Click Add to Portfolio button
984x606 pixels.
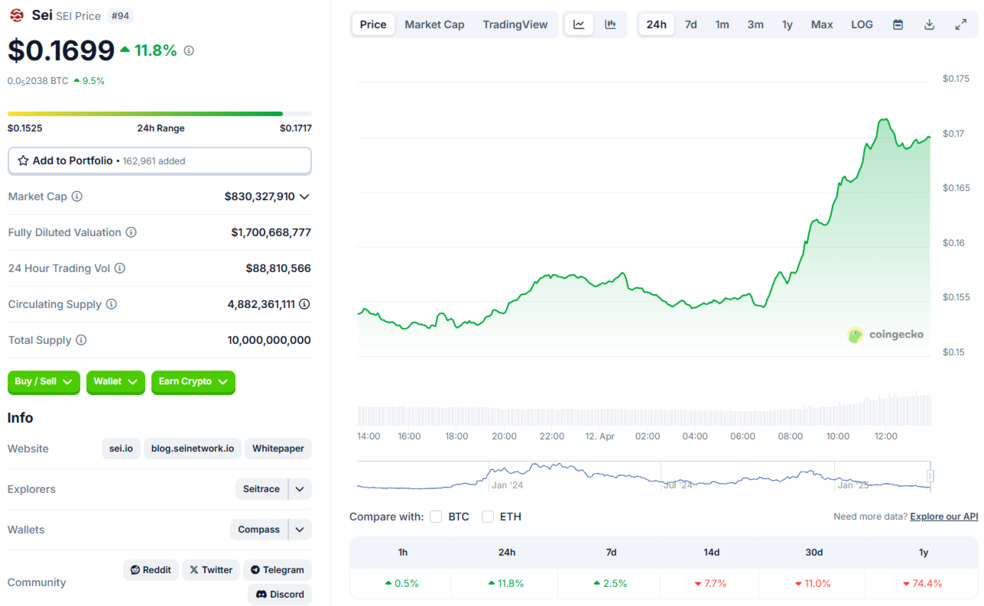tap(159, 161)
